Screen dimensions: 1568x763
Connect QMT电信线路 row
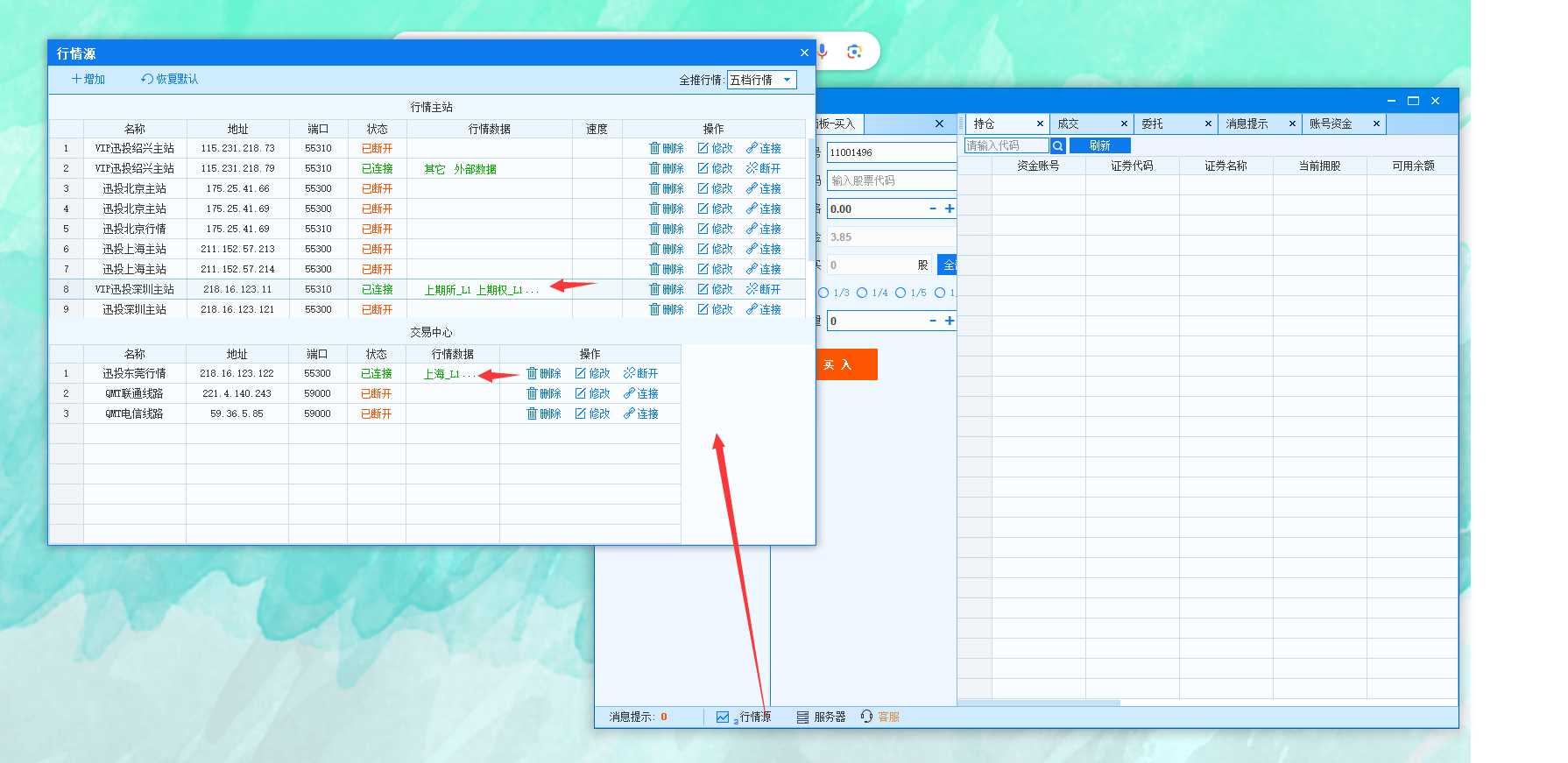click(x=641, y=413)
